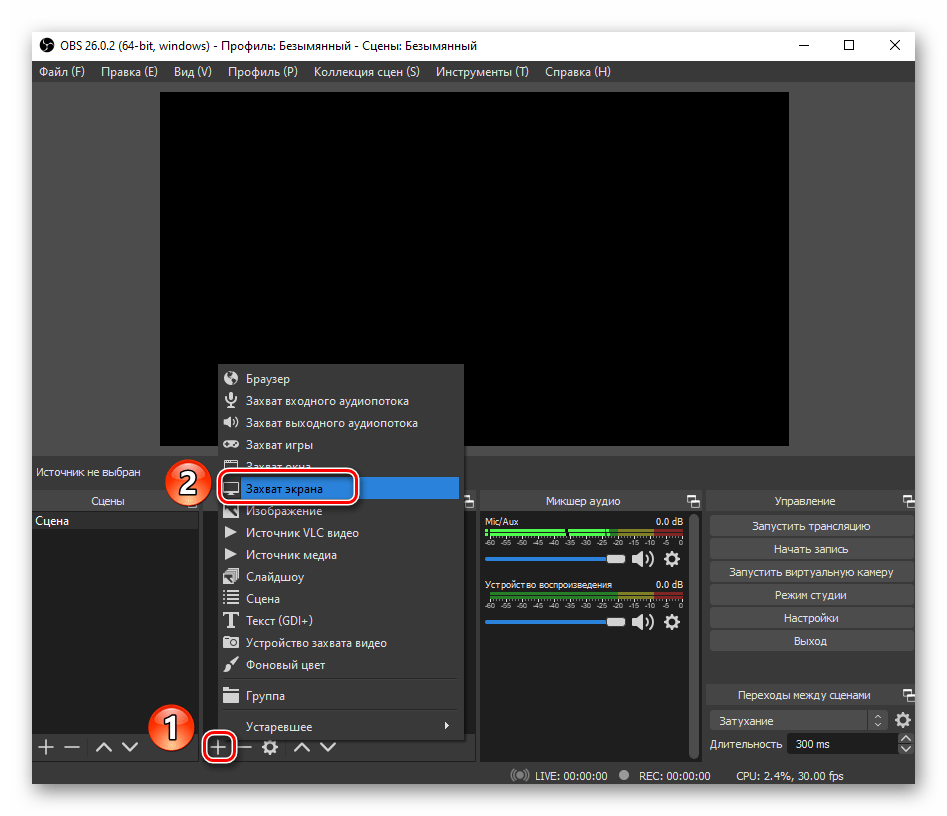Choose Захват входного аудиопотока
The width and height of the screenshot is (947, 816).
(x=341, y=400)
